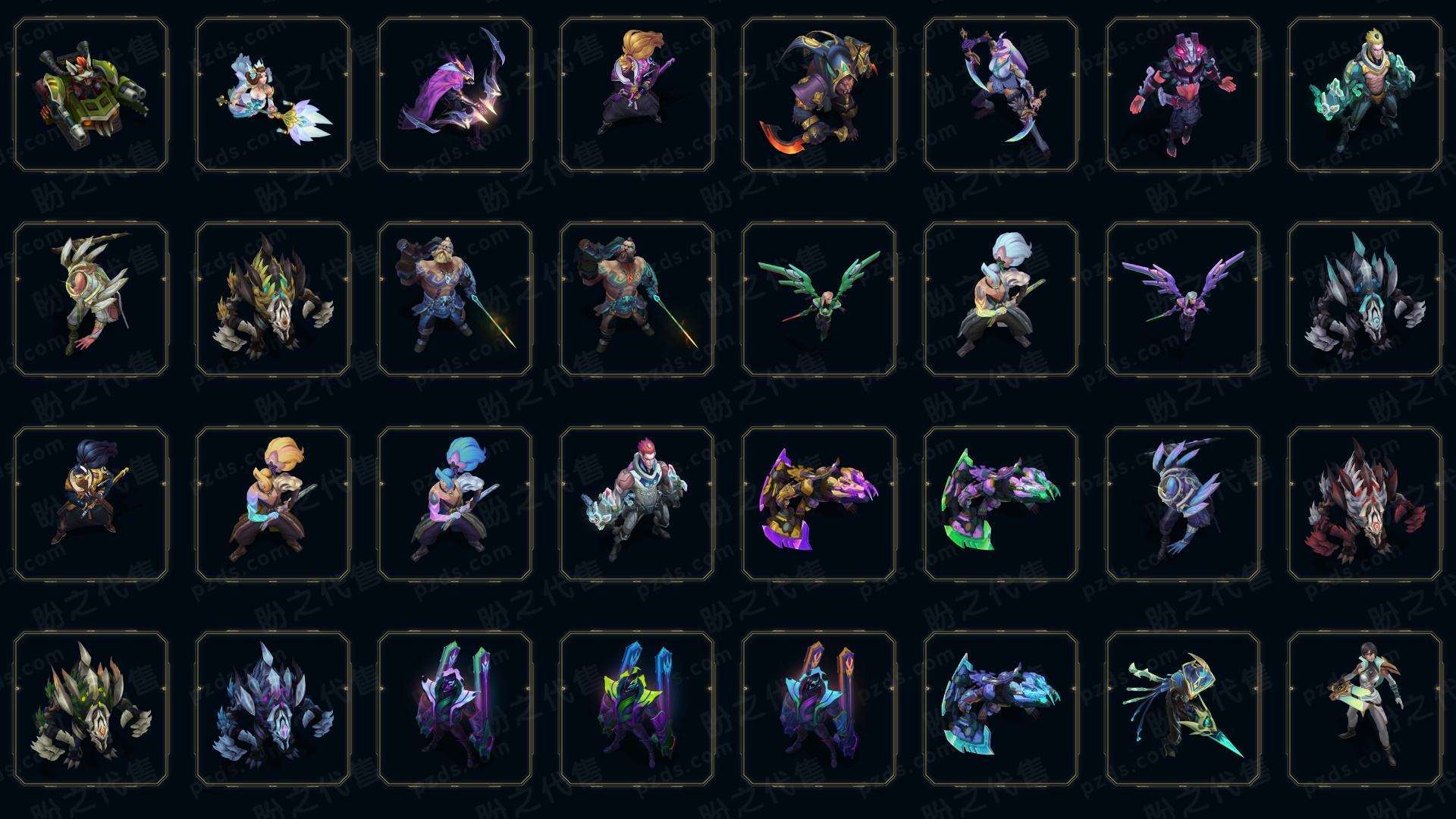Pick the gold mech with purple axe
The height and width of the screenshot is (819, 1456).
coord(819,504)
